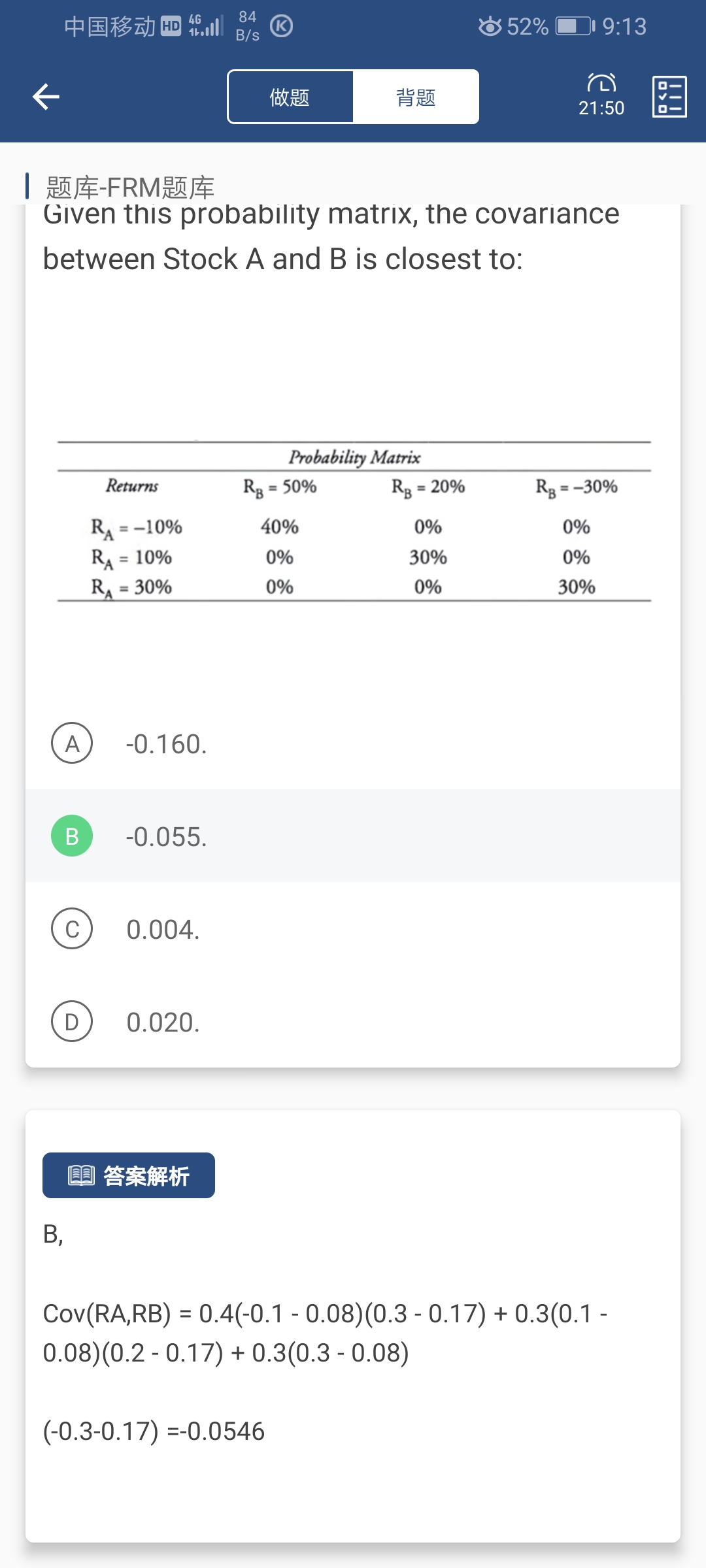Tap the open book icon in 答案解析
Viewport: 706px width, 1568px height.
[x=82, y=1175]
